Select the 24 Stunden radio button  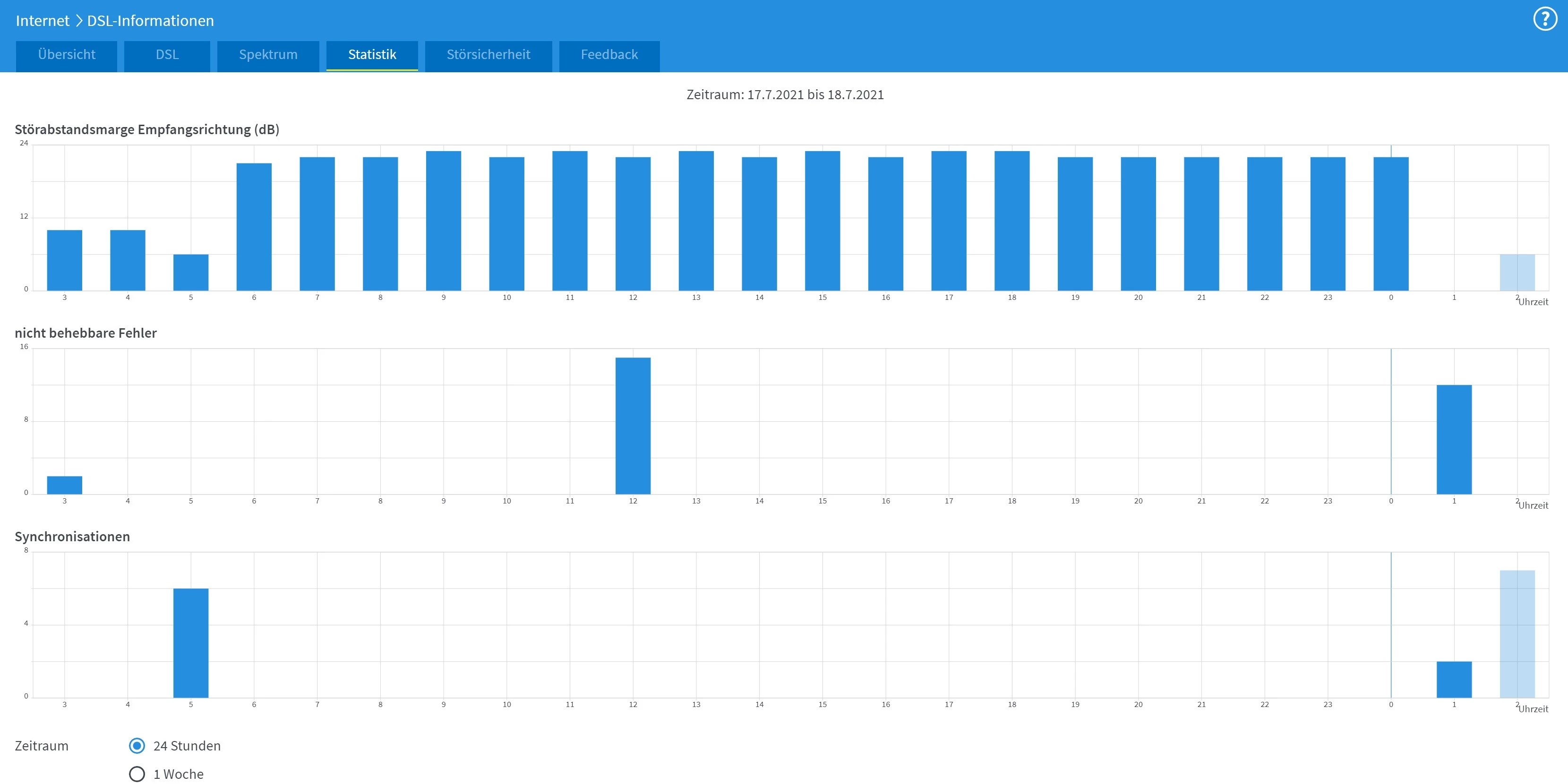[137, 746]
